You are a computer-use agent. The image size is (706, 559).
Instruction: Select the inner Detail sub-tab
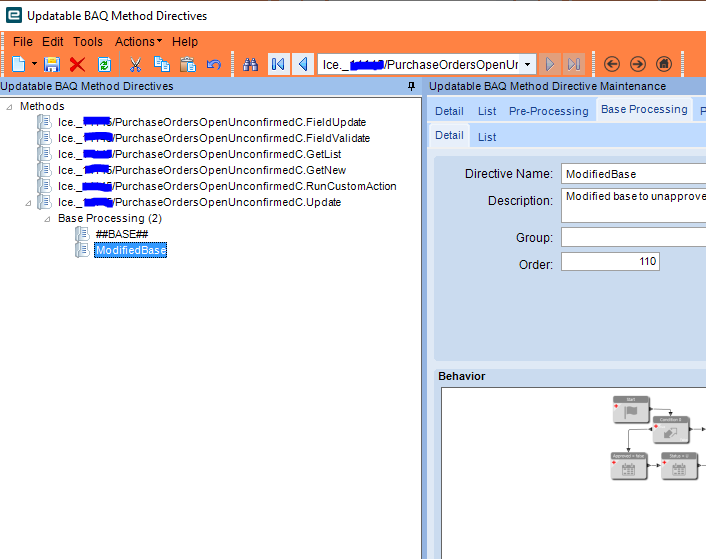449,135
